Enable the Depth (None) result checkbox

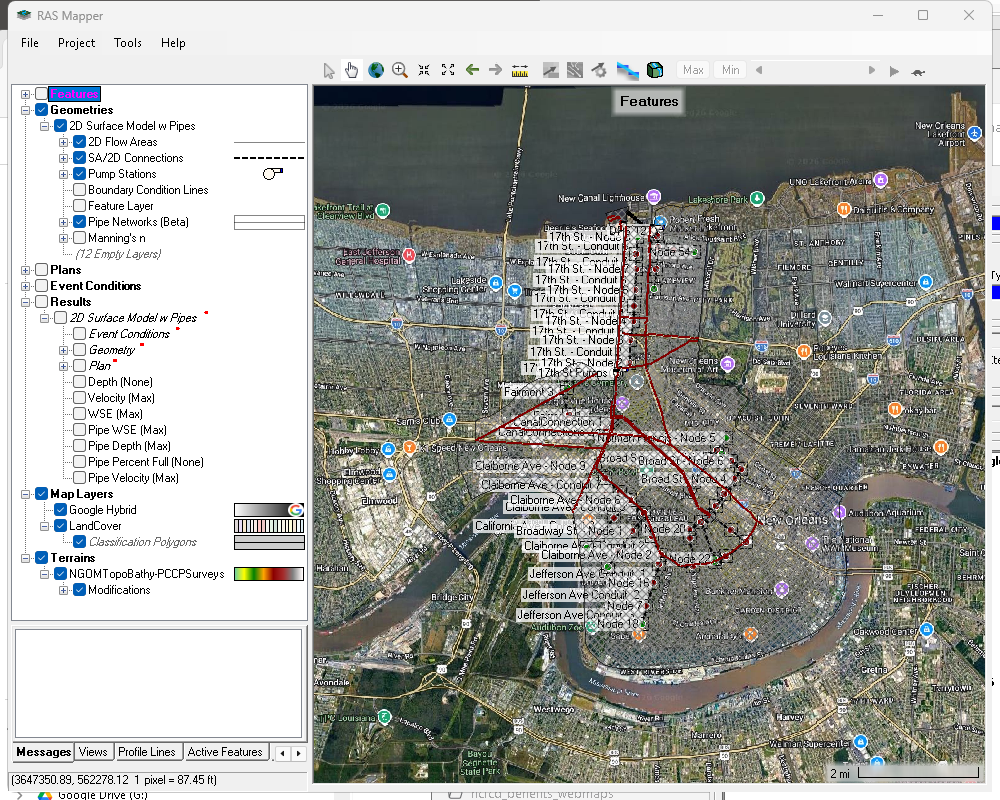pyautogui.click(x=80, y=381)
